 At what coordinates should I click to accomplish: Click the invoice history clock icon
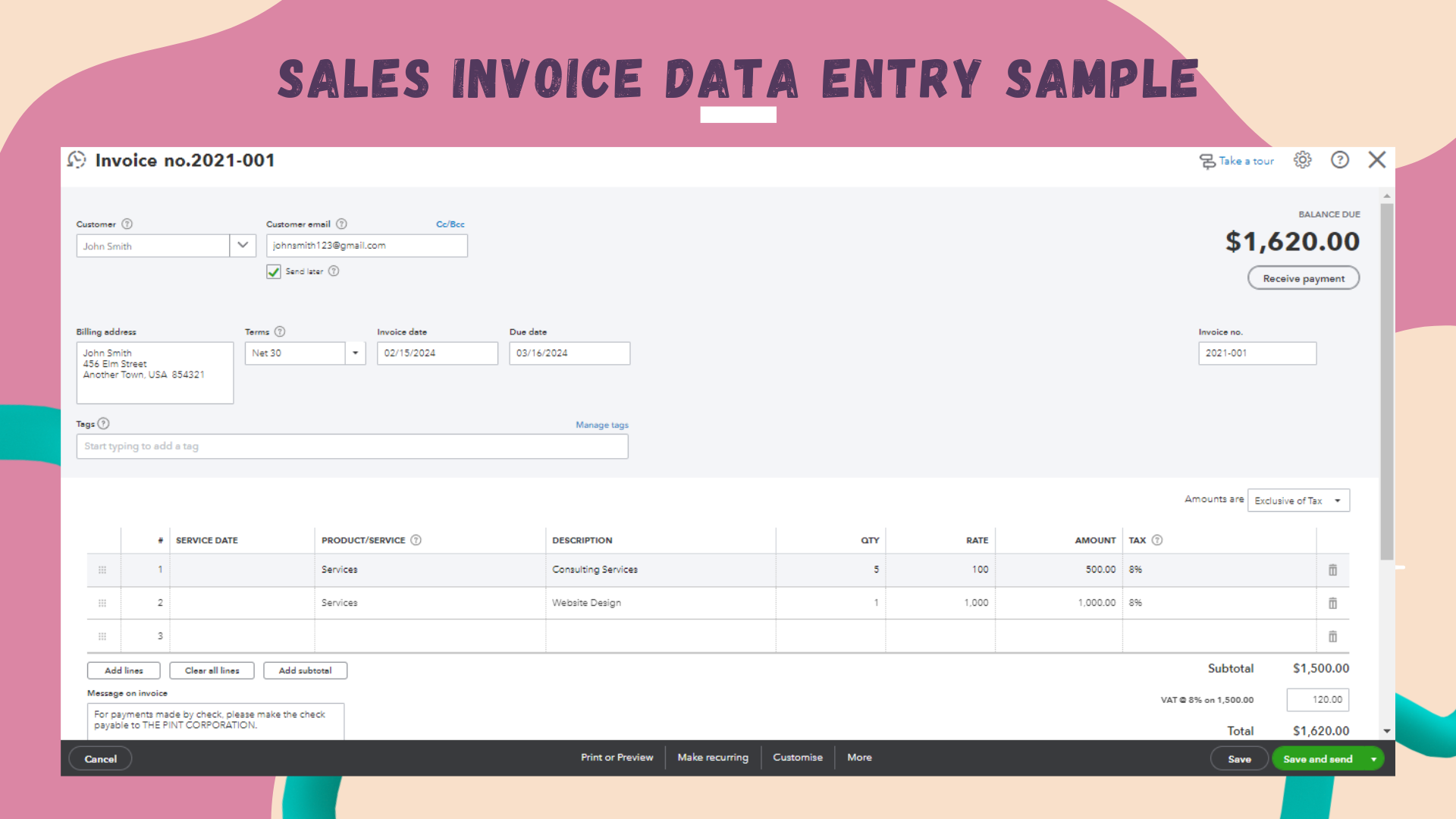tap(77, 160)
